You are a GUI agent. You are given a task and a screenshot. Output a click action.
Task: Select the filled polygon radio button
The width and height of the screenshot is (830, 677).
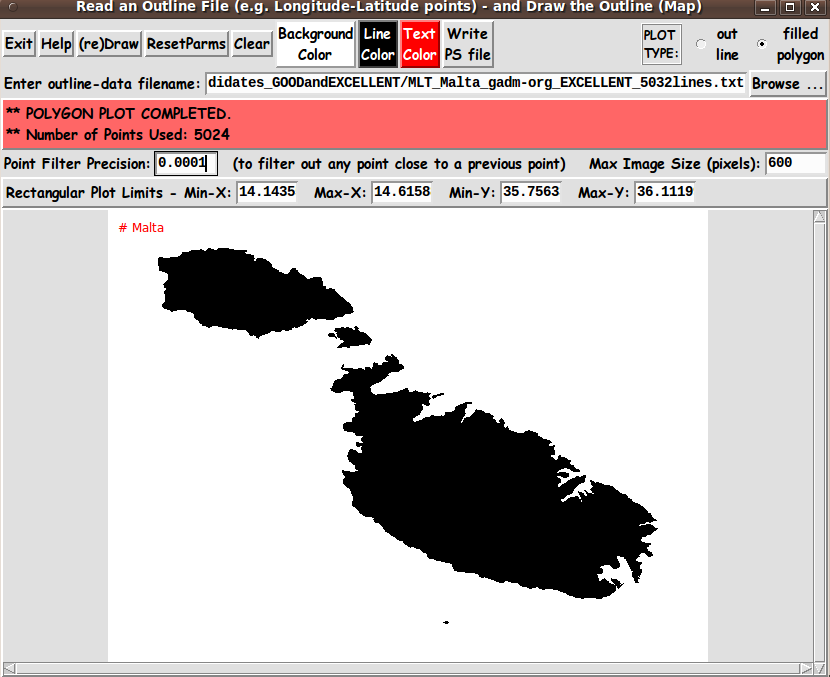click(762, 44)
